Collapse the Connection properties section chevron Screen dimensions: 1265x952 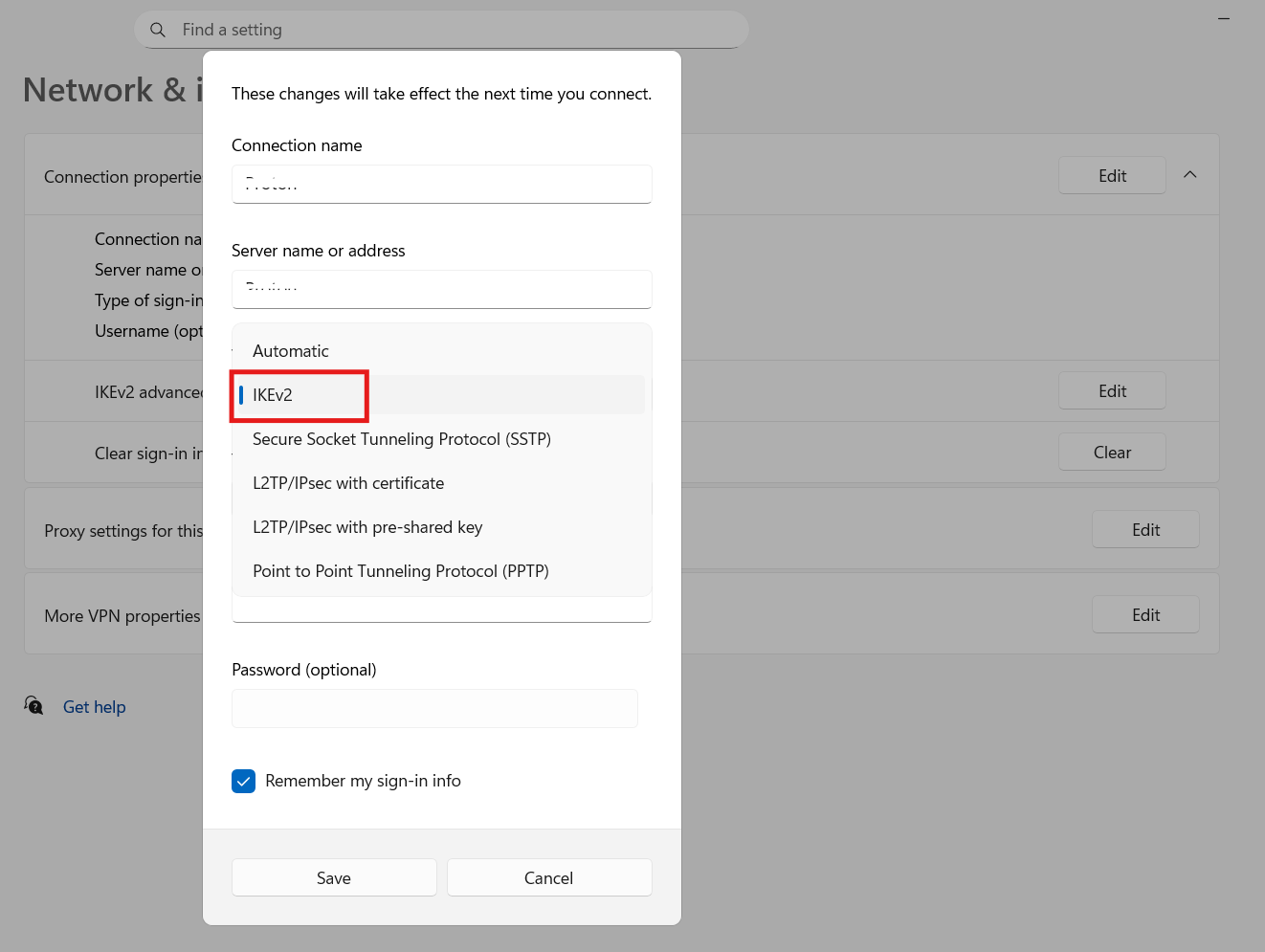point(1189,175)
